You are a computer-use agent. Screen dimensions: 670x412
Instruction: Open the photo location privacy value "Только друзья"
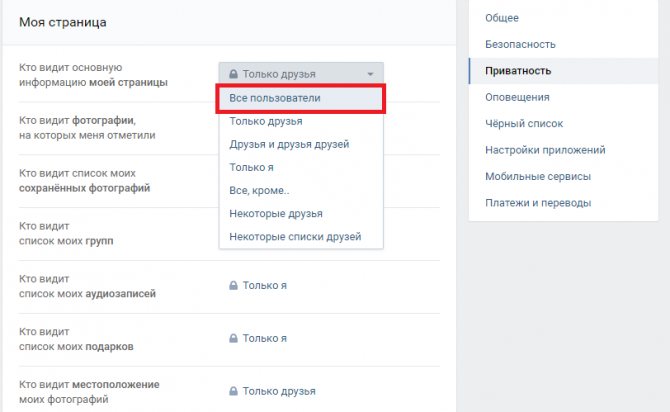tap(279, 391)
